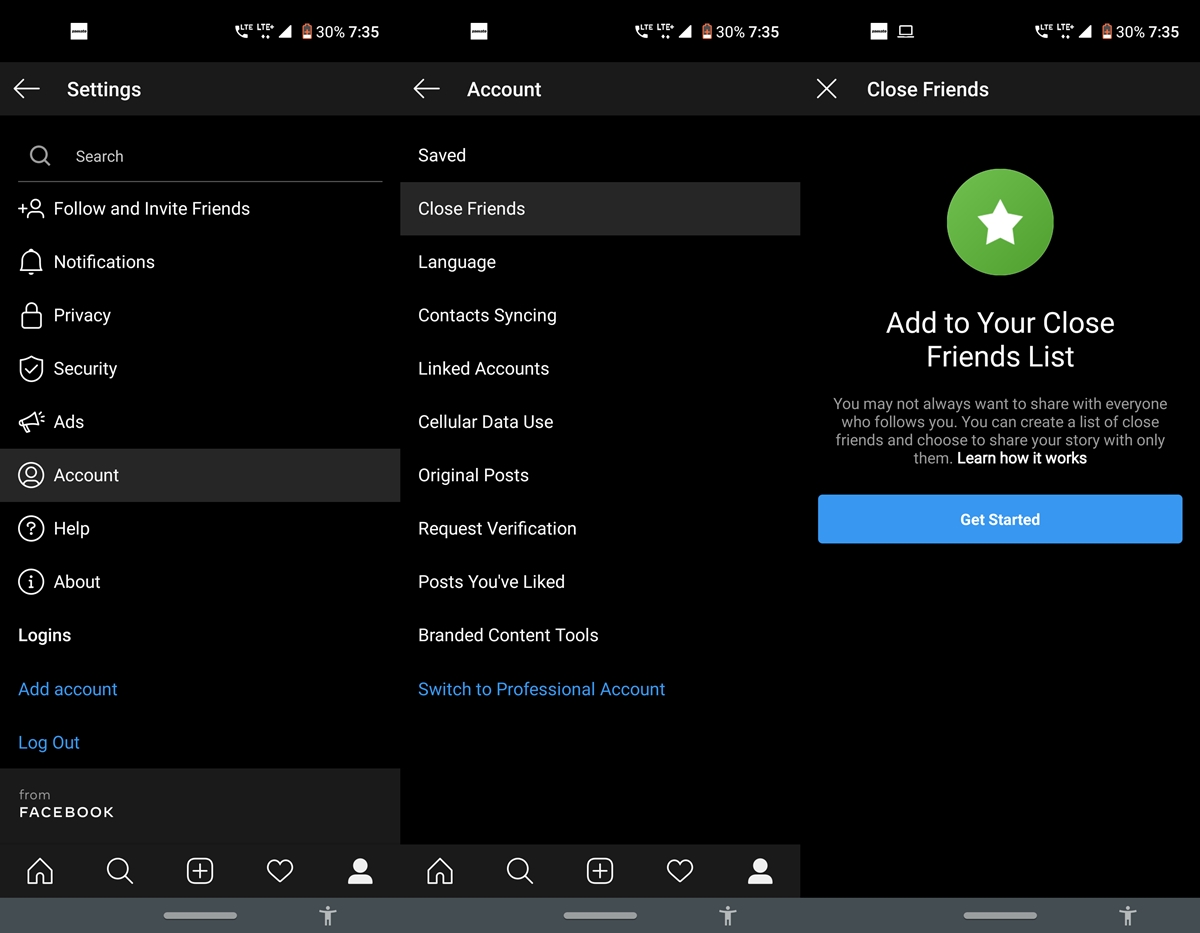
Task: Tap the search magnifier in Settings search bar
Action: [40, 156]
